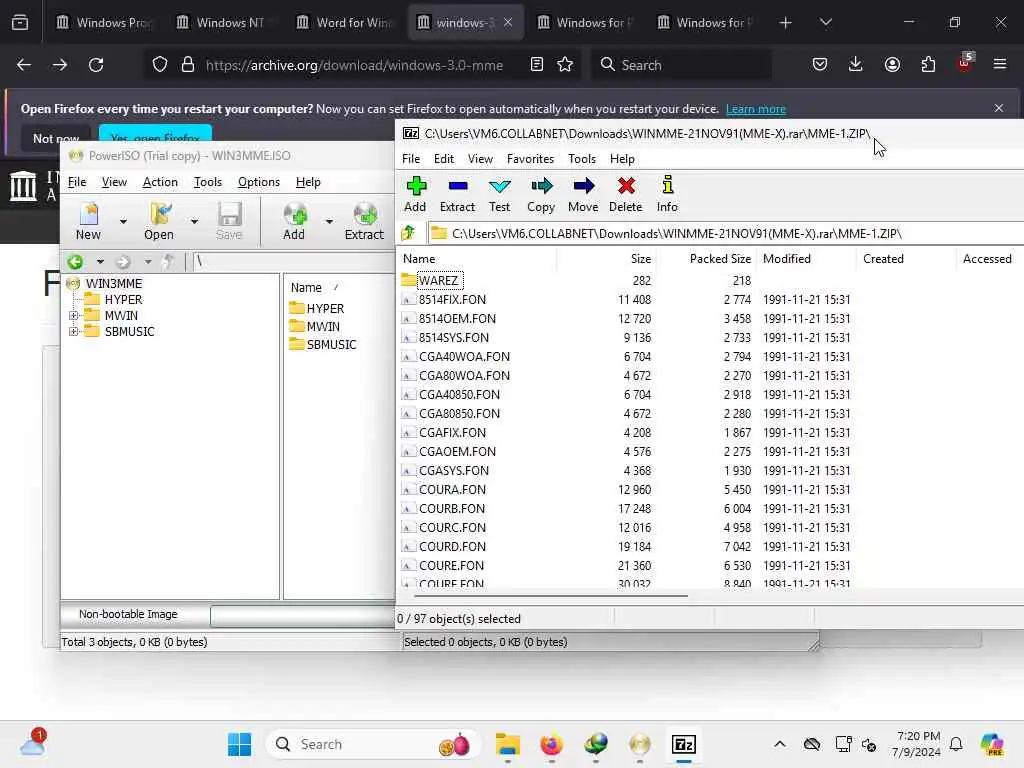Click the New icon in PowerISO toolbar
The width and height of the screenshot is (1024, 768).
[88, 214]
